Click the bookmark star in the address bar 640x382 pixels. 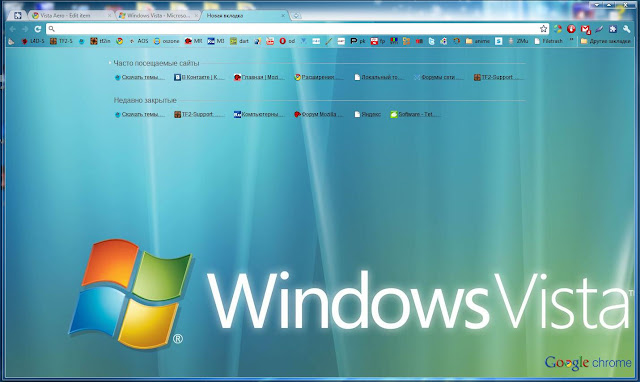543,29
